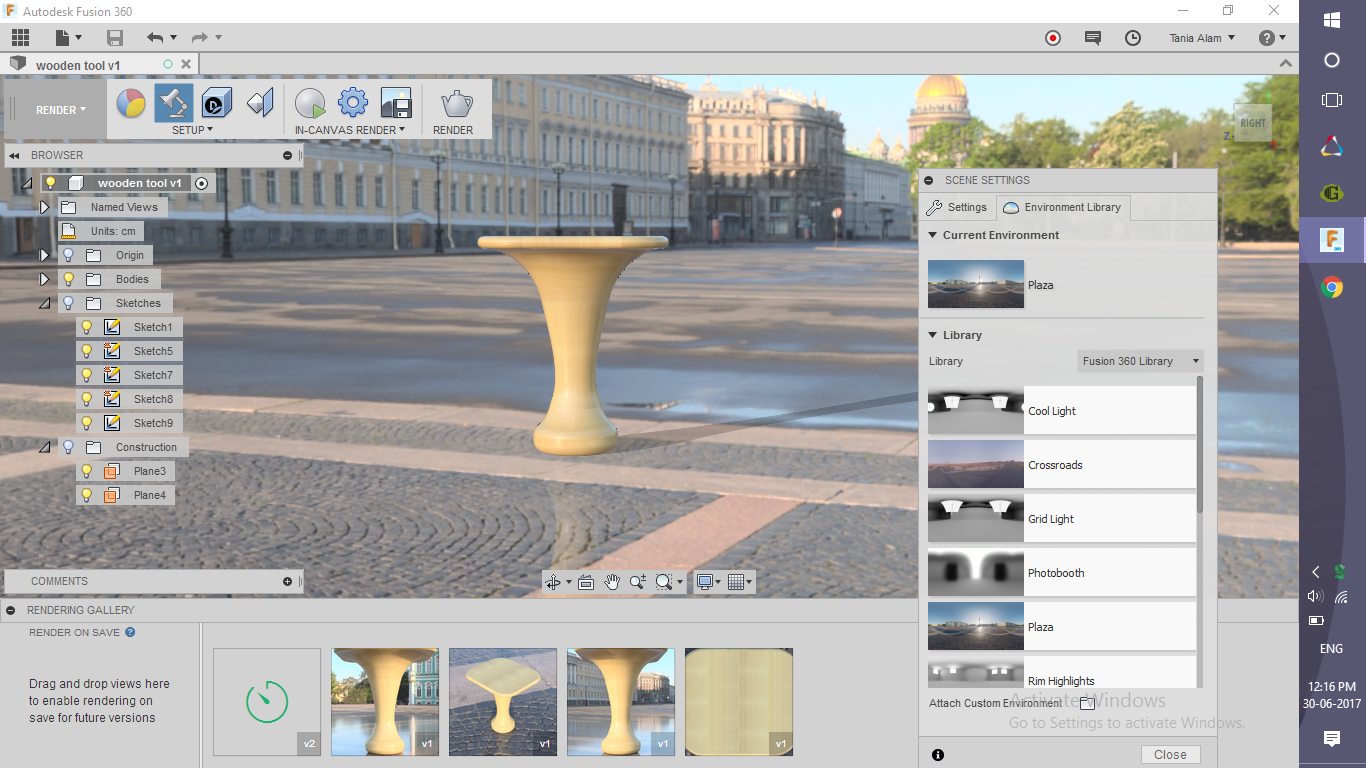Open Chrome from the taskbar

[1332, 288]
